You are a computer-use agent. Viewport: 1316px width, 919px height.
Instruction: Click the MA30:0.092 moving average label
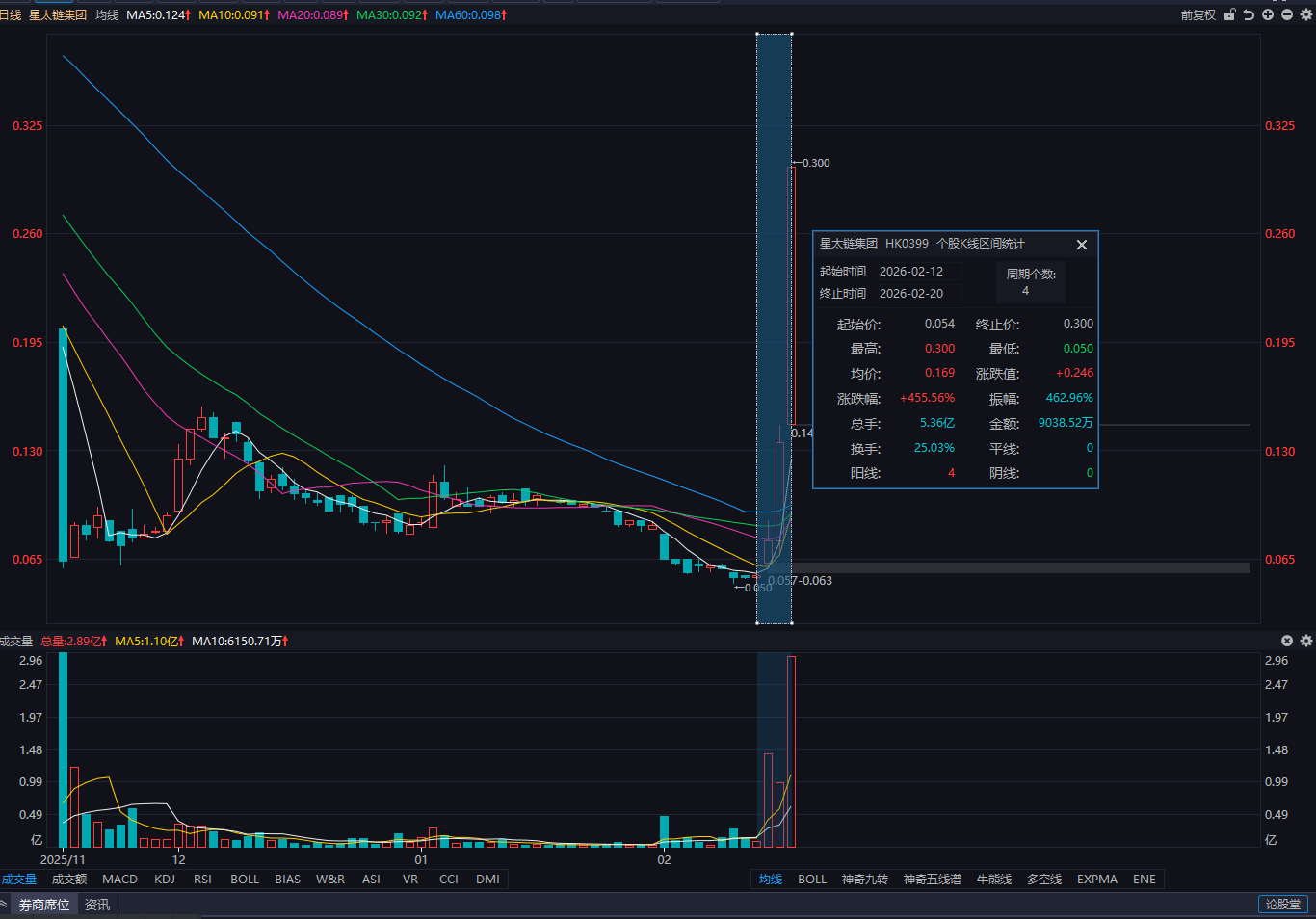(x=392, y=15)
